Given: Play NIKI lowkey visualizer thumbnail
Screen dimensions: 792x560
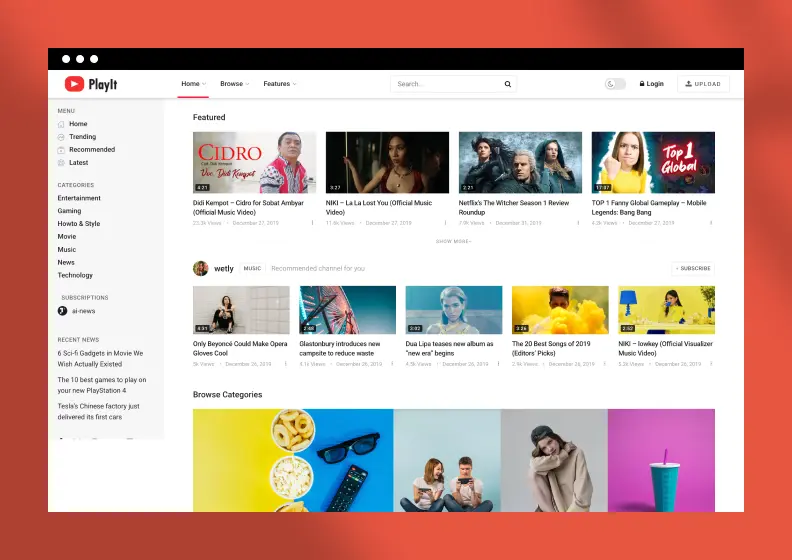Looking at the screenshot, I should [667, 310].
